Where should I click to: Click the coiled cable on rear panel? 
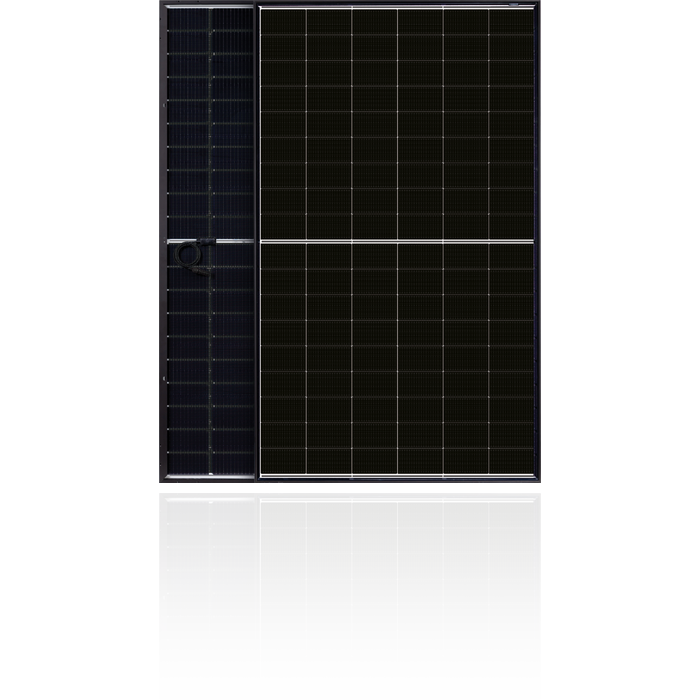tap(194, 256)
